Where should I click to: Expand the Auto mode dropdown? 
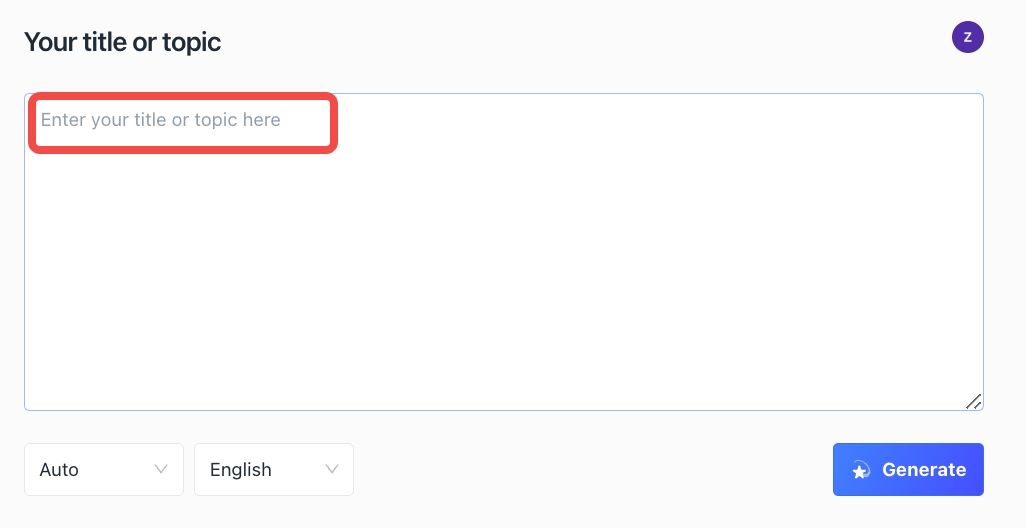coord(104,469)
